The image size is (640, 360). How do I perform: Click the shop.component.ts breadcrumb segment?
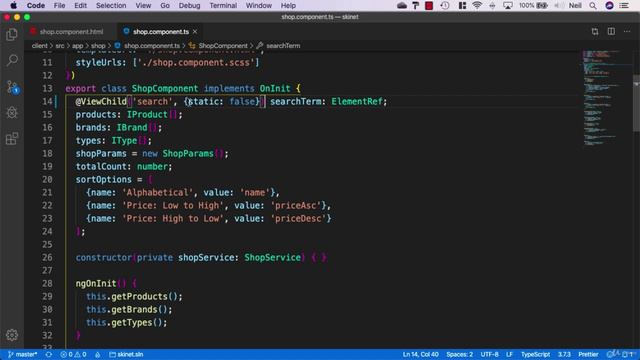147,46
